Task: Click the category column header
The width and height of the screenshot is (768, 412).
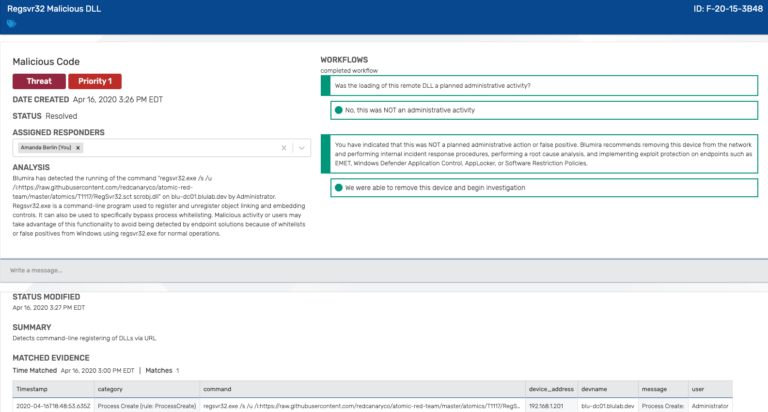Action: tap(147, 389)
